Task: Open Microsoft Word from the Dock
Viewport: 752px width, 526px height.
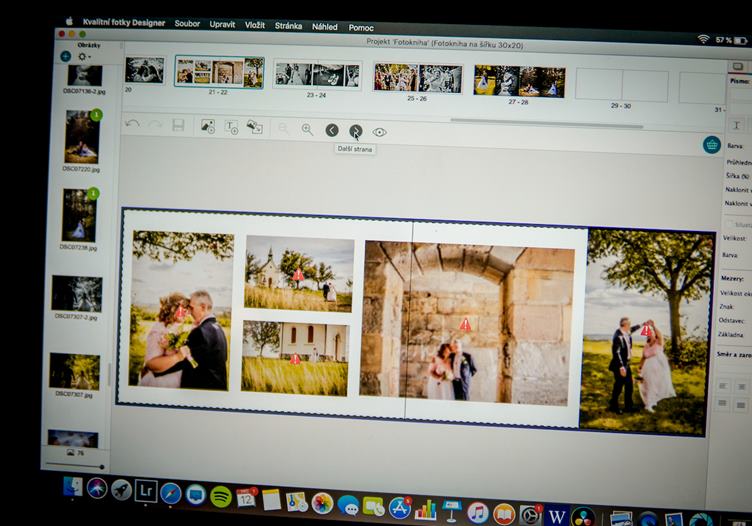Action: (556, 516)
